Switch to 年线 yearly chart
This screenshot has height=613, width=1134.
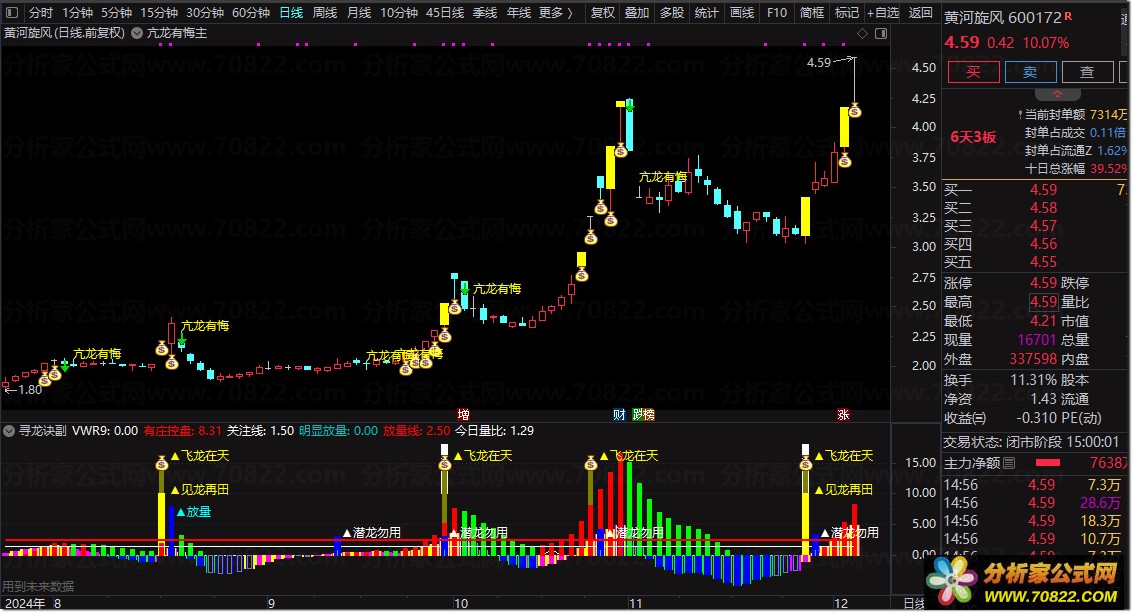coord(519,12)
